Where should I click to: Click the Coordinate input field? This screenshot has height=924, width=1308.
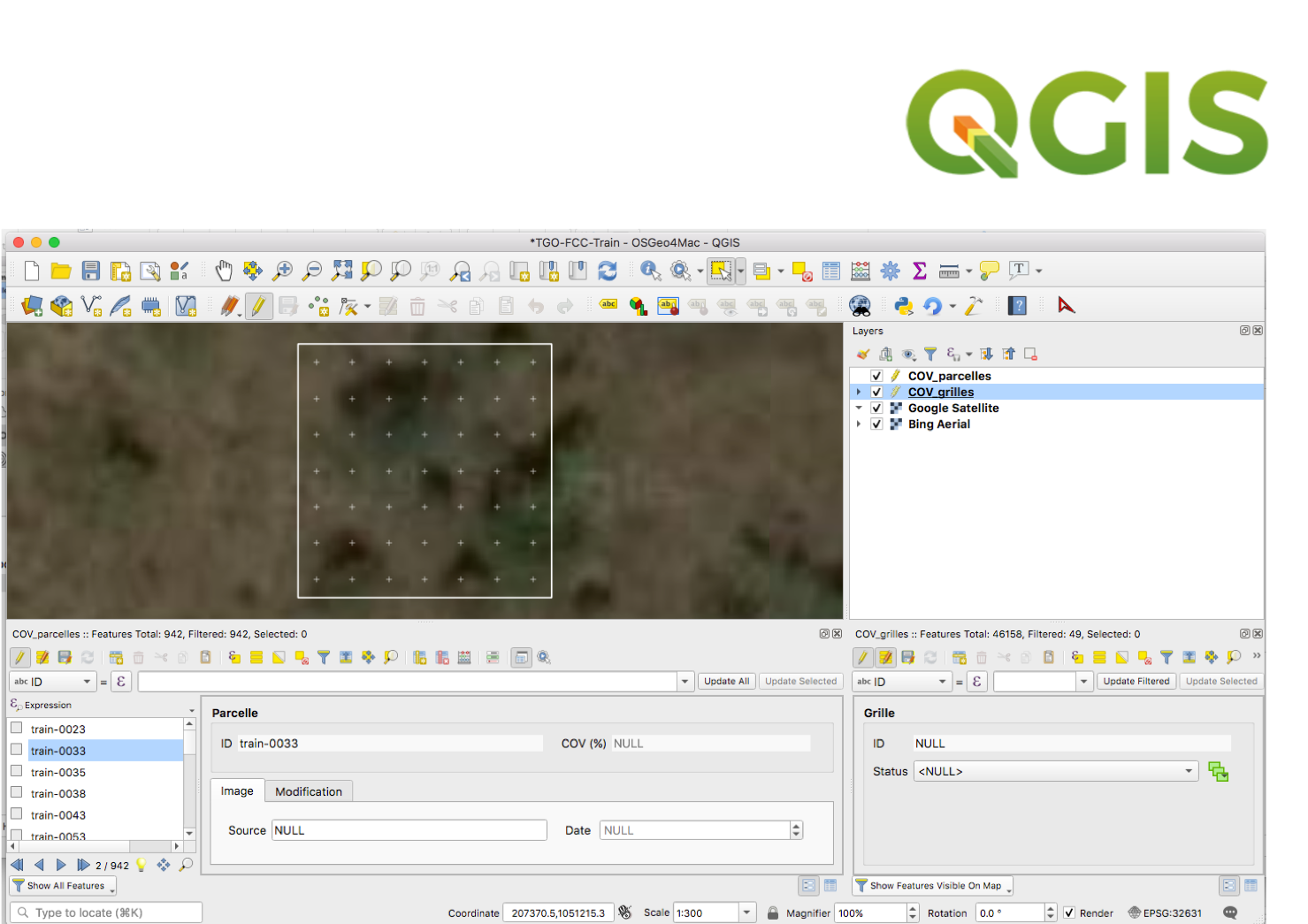click(x=559, y=913)
